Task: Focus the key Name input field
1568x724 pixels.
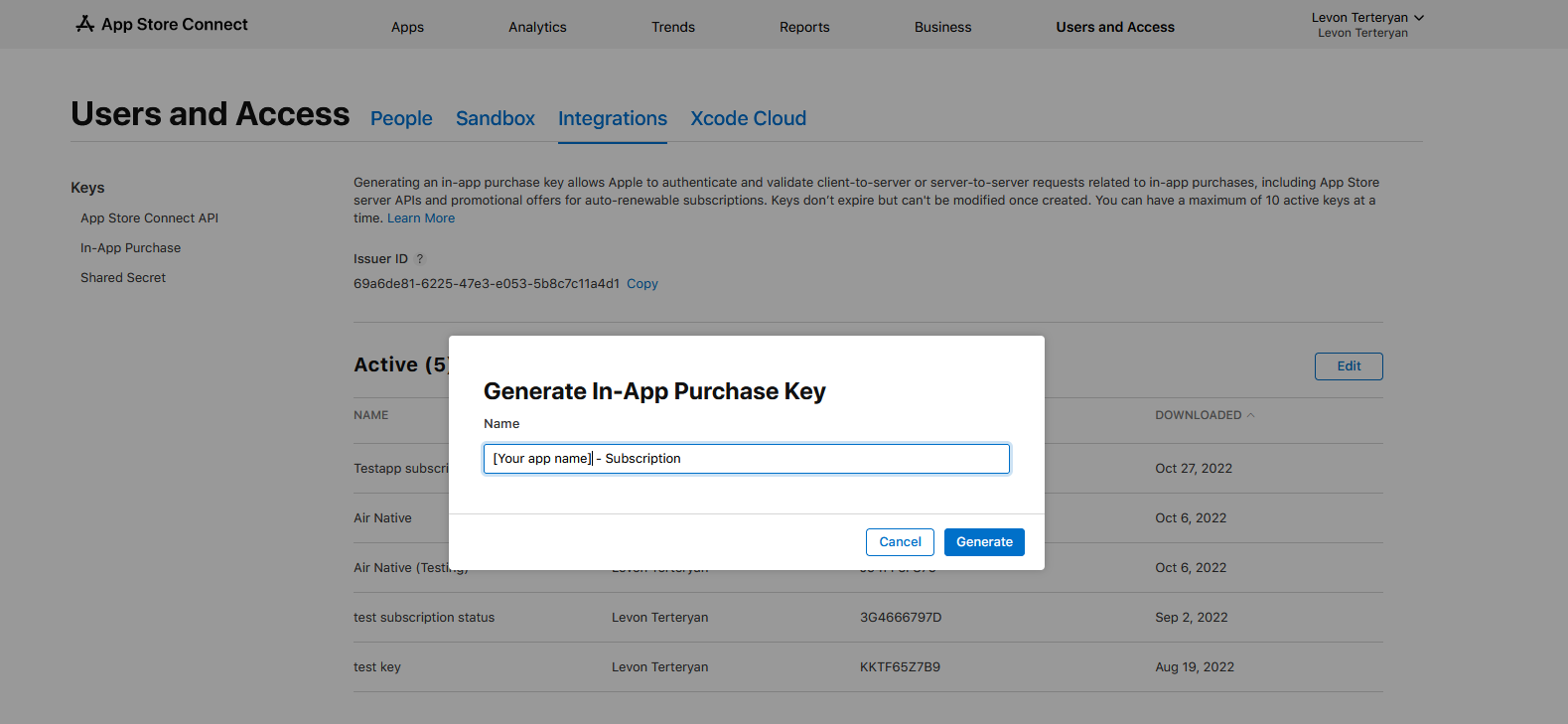Action: 747,459
